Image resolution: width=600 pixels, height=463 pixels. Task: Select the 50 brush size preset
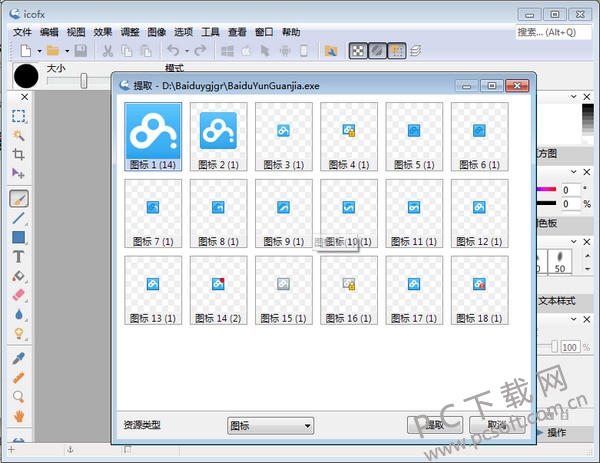[560, 262]
